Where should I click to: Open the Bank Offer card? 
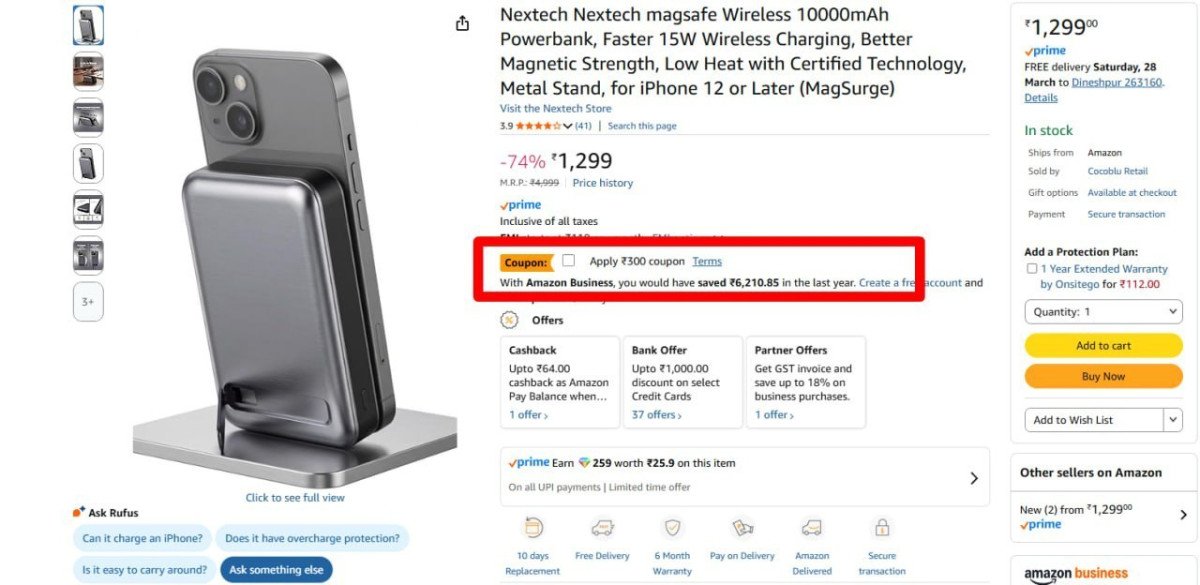682,383
